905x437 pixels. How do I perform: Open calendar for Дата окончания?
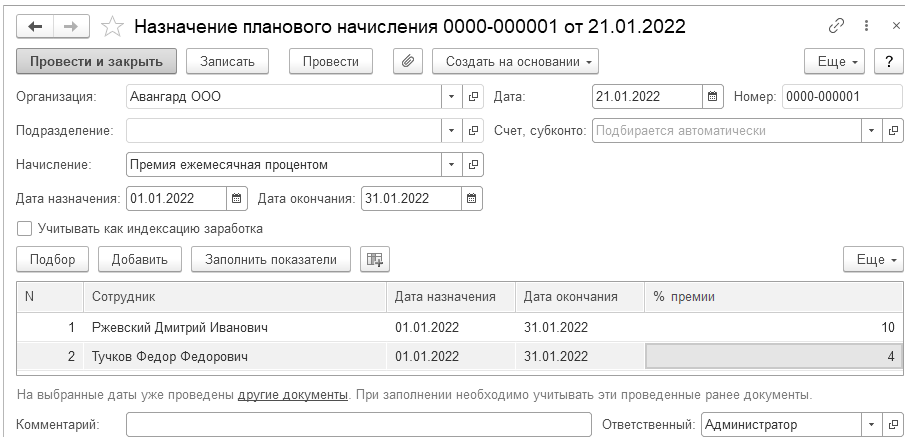[471, 198]
